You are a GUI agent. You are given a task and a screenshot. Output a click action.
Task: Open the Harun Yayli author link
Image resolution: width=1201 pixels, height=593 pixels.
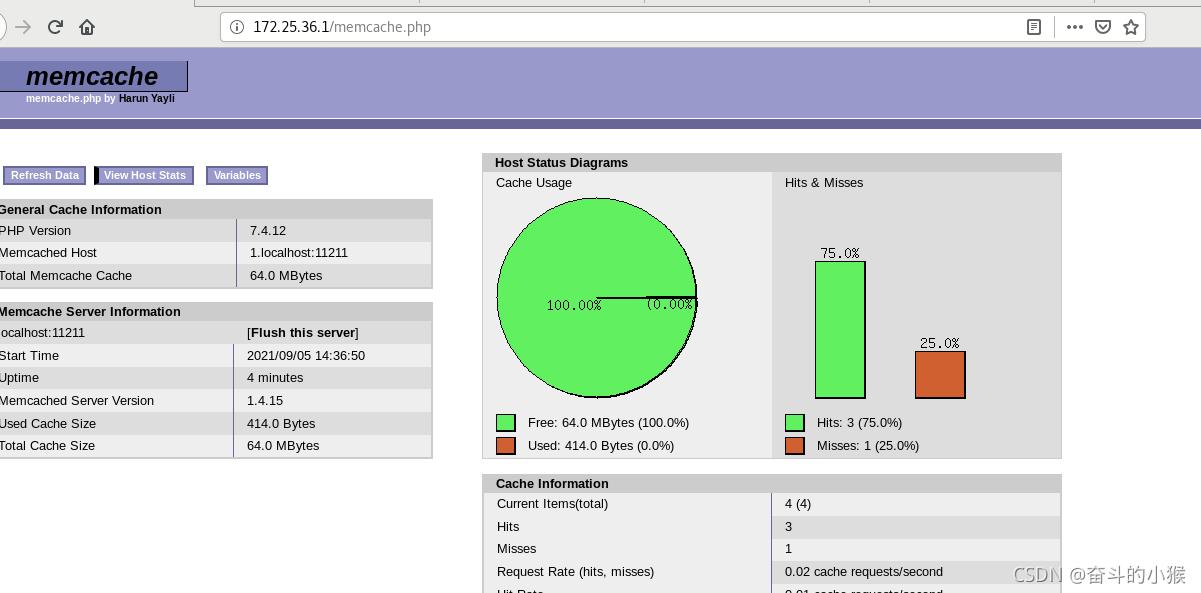pyautogui.click(x=147, y=98)
